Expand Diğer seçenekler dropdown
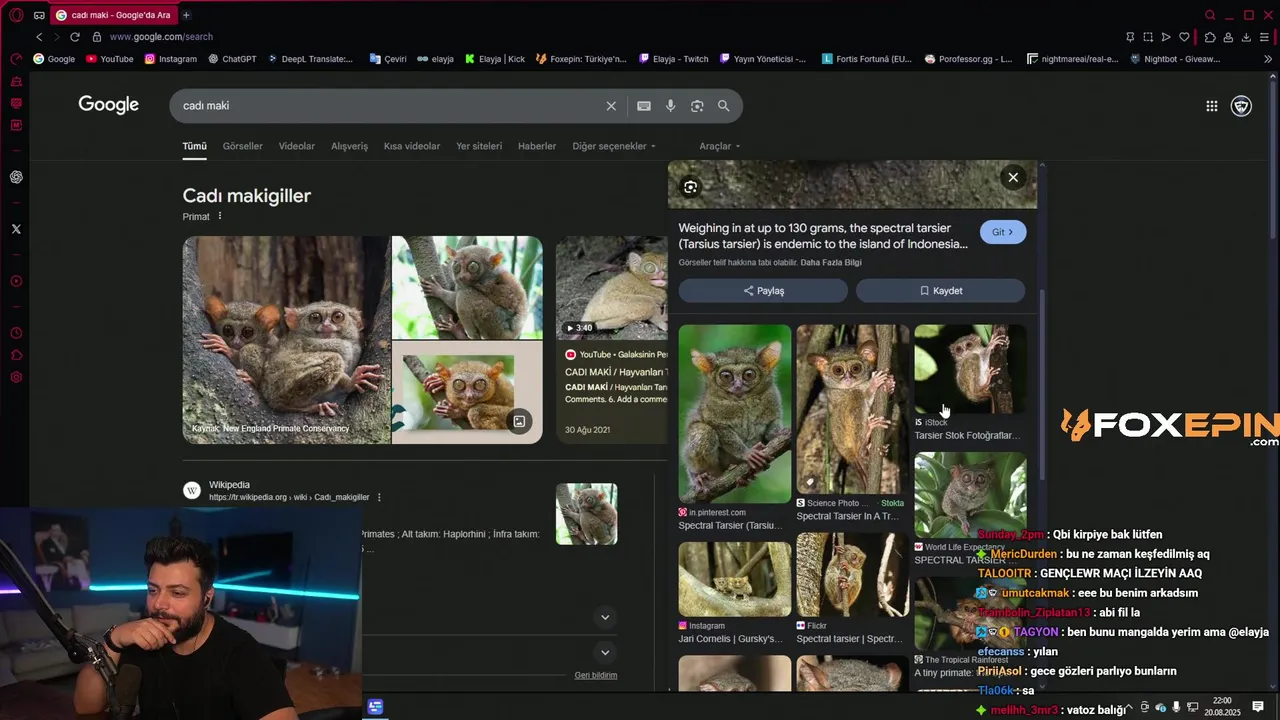 click(x=614, y=146)
